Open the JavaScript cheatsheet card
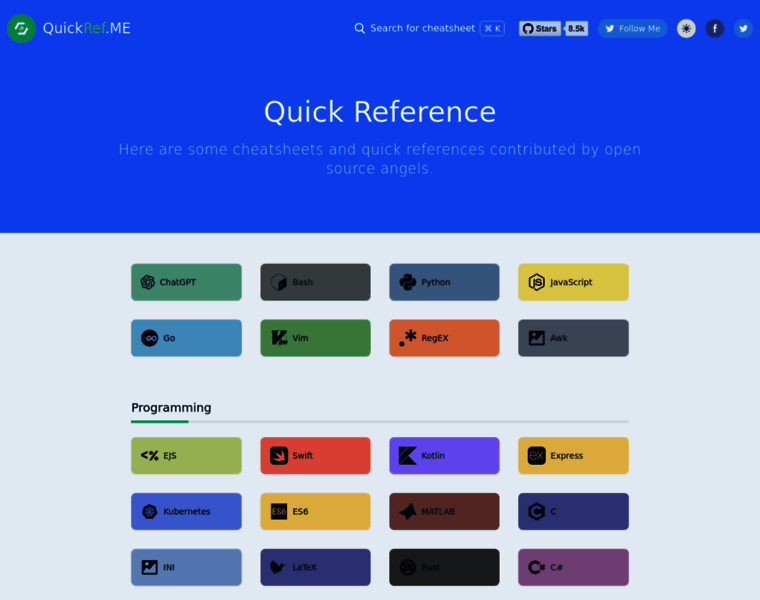 pos(573,282)
